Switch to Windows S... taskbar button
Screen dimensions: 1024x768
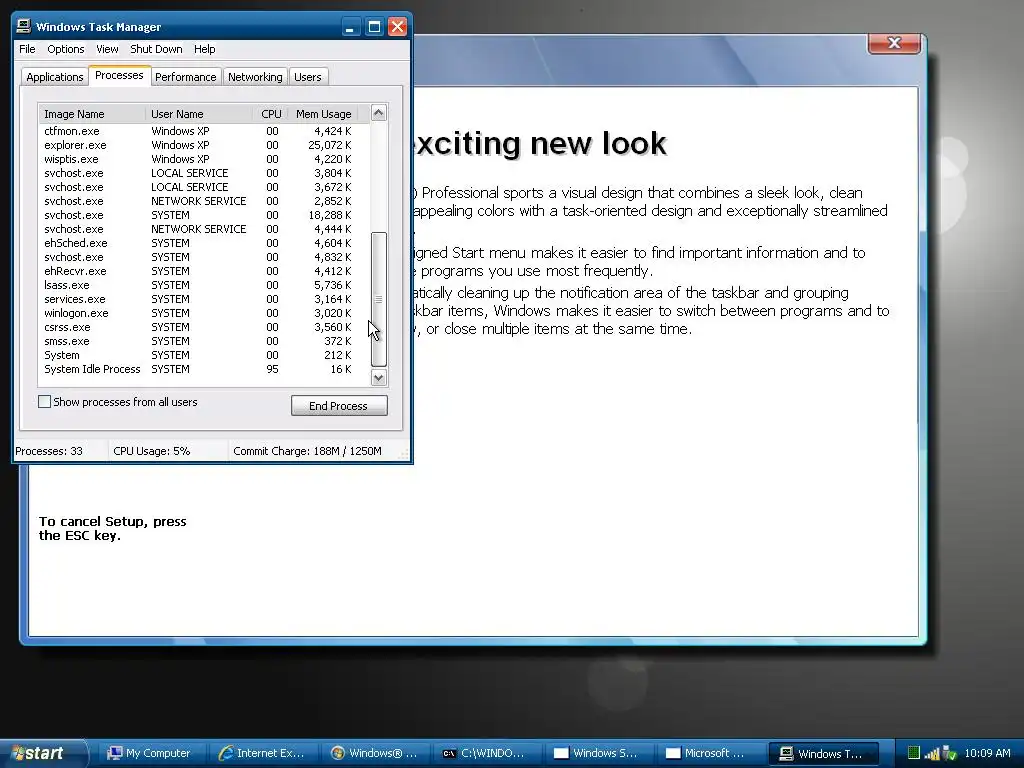(x=599, y=753)
